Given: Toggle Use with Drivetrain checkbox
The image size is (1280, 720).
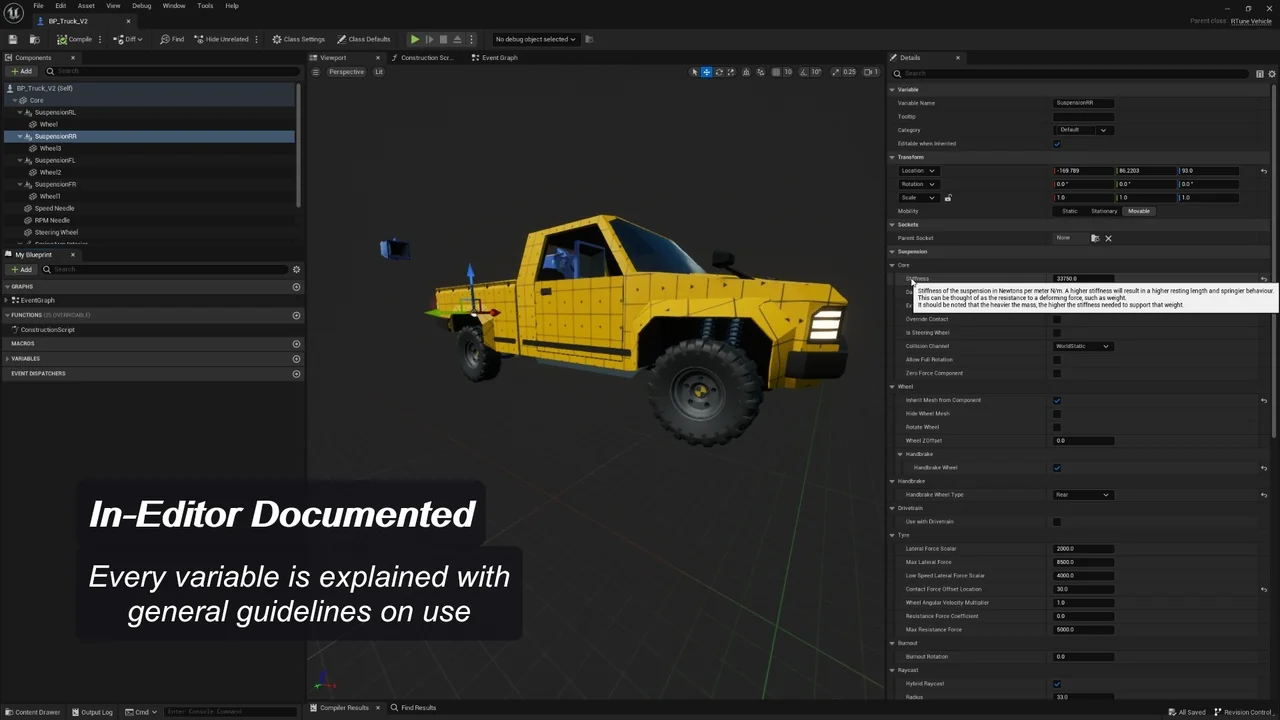Looking at the screenshot, I should click(x=1057, y=522).
